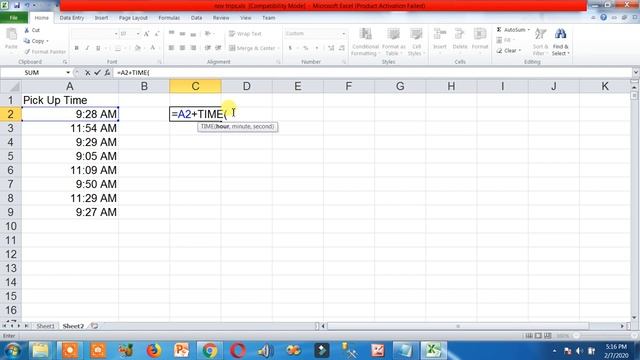The image size is (640, 360).
Task: Open PowerPoint from the taskbar
Action: (182, 351)
